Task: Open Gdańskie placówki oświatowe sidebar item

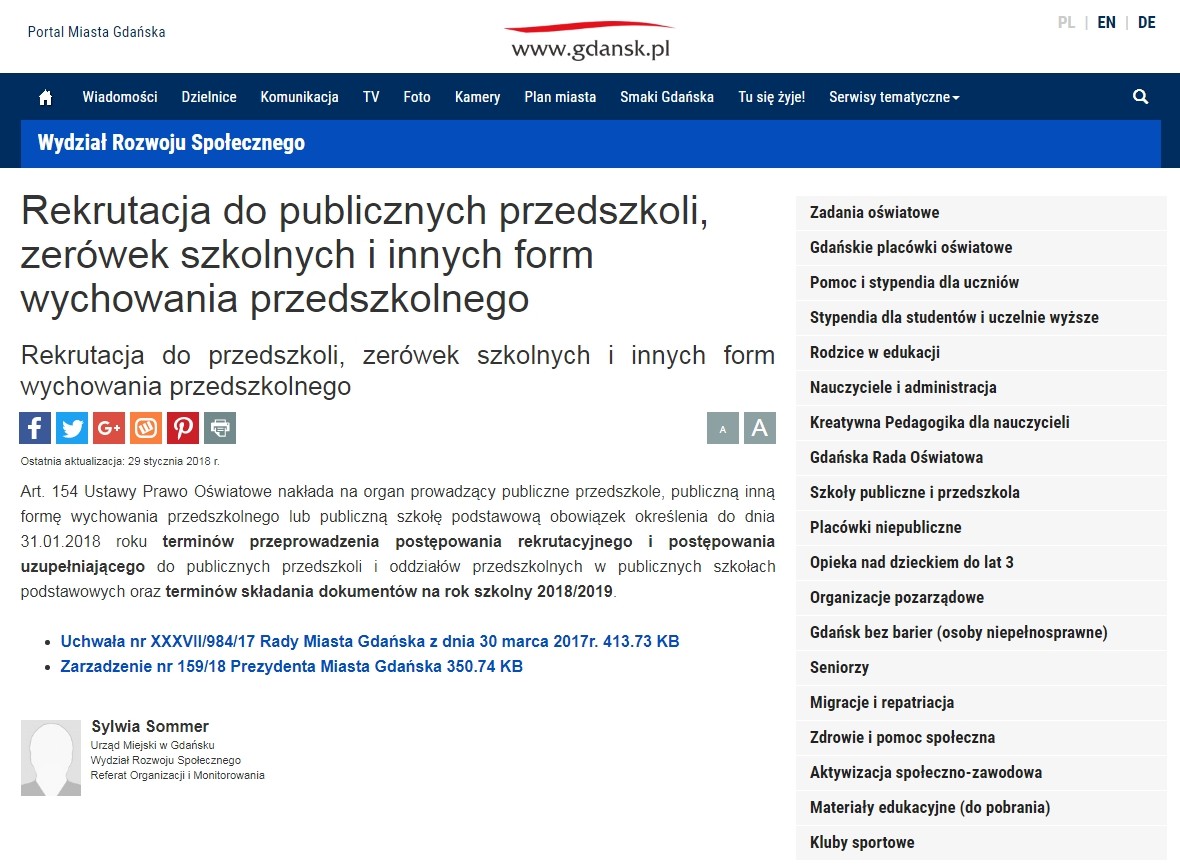Action: pyautogui.click(x=981, y=248)
